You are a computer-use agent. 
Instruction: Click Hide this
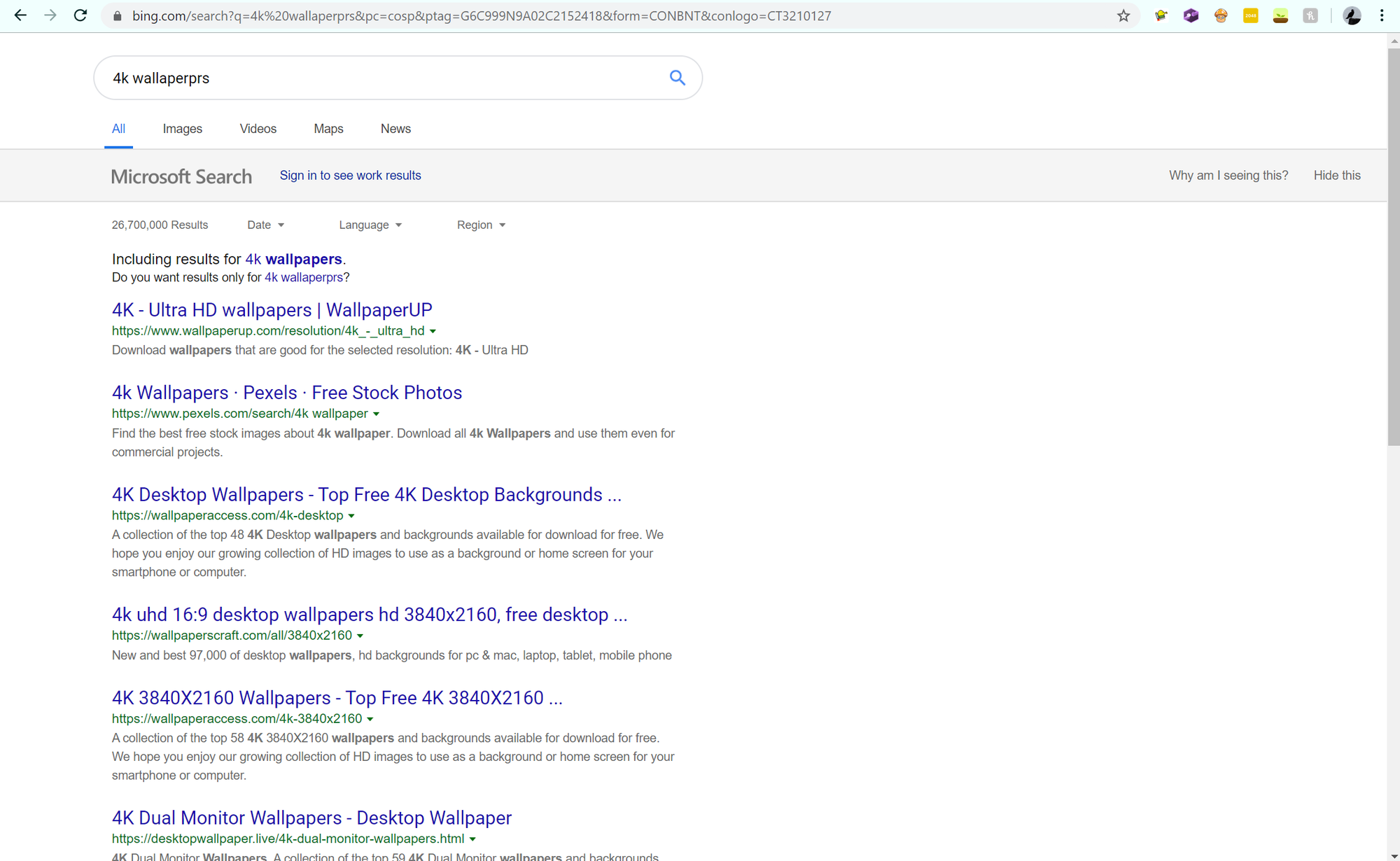point(1337,176)
